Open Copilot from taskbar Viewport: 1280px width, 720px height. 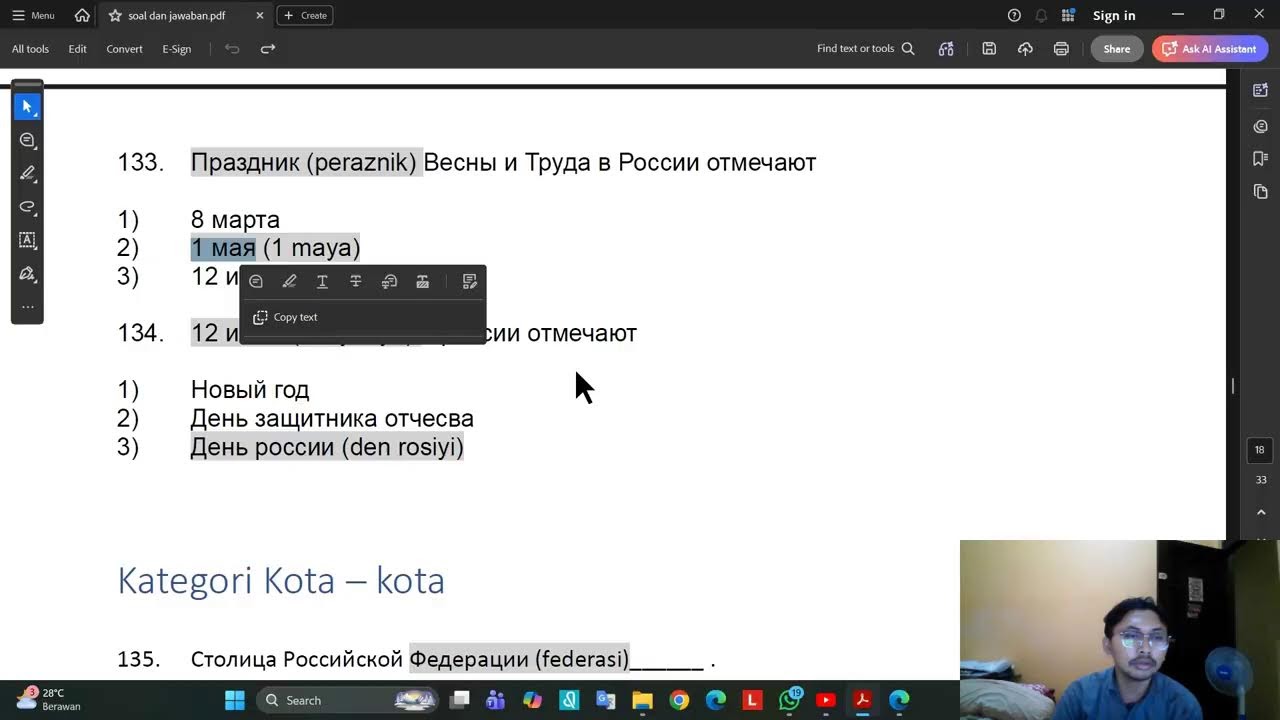click(532, 700)
